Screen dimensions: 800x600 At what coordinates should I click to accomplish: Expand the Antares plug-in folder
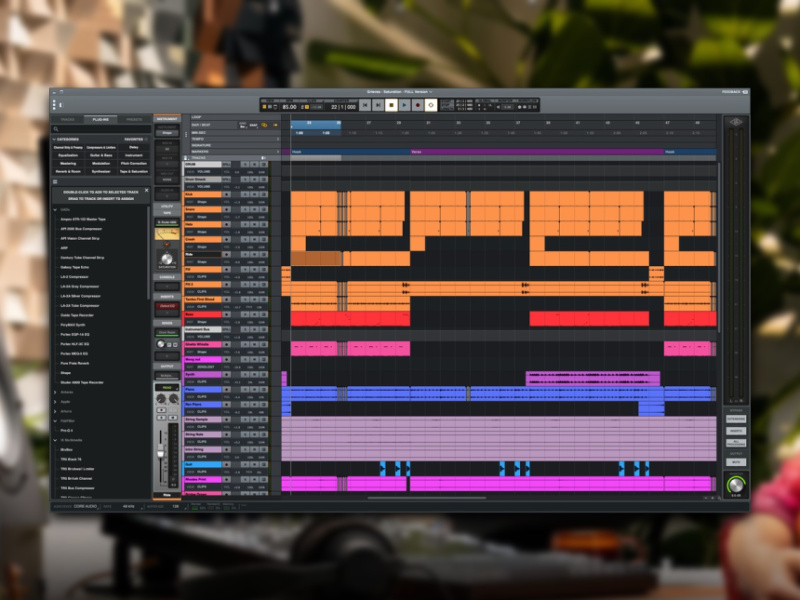pyautogui.click(x=55, y=392)
